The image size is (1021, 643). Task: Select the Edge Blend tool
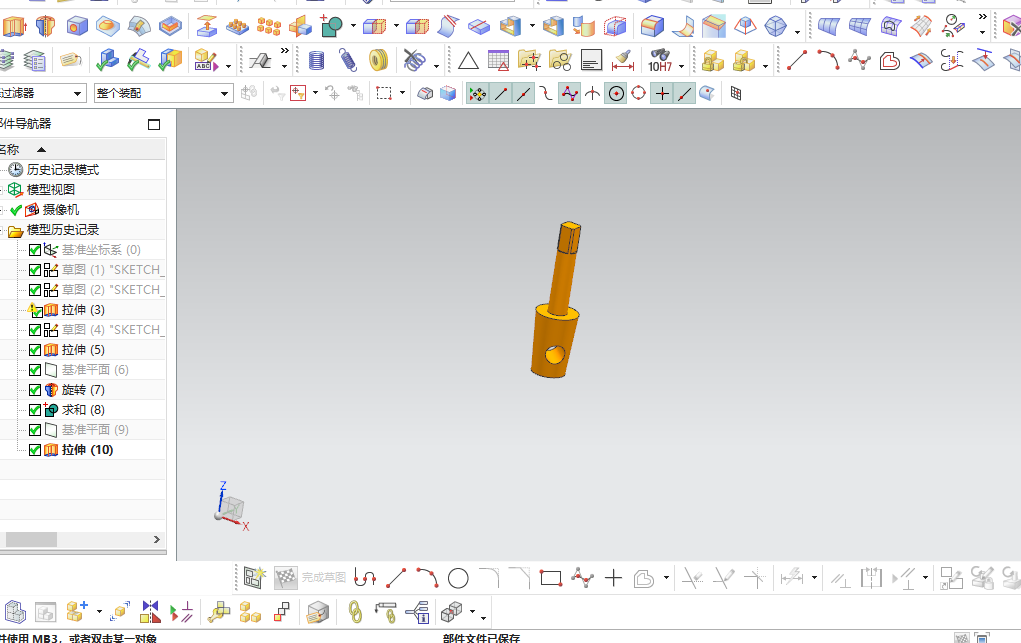click(x=652, y=26)
